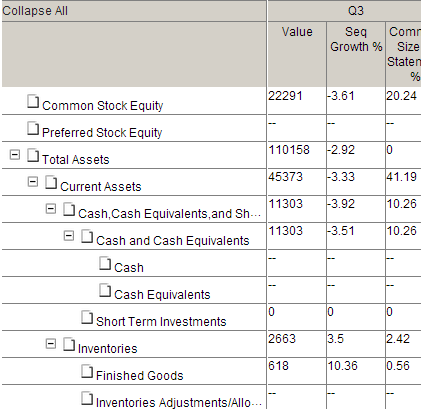
Task: Collapse the Cash and Cash Equivalents node
Action: click(x=69, y=236)
